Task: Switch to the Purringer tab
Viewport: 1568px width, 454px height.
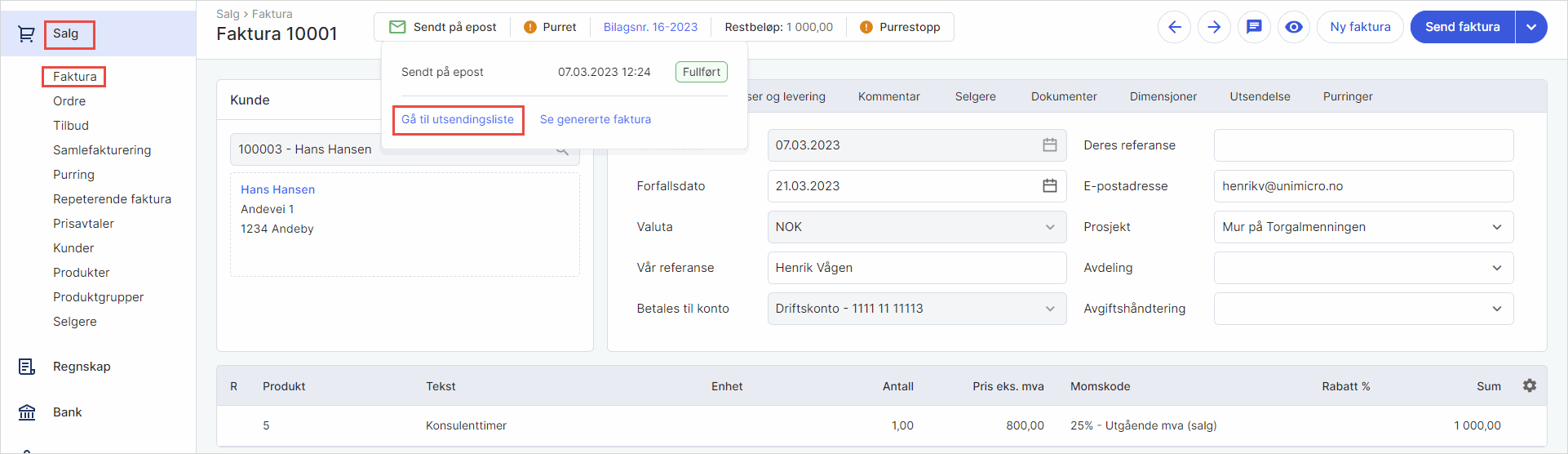Action: 1348,96
